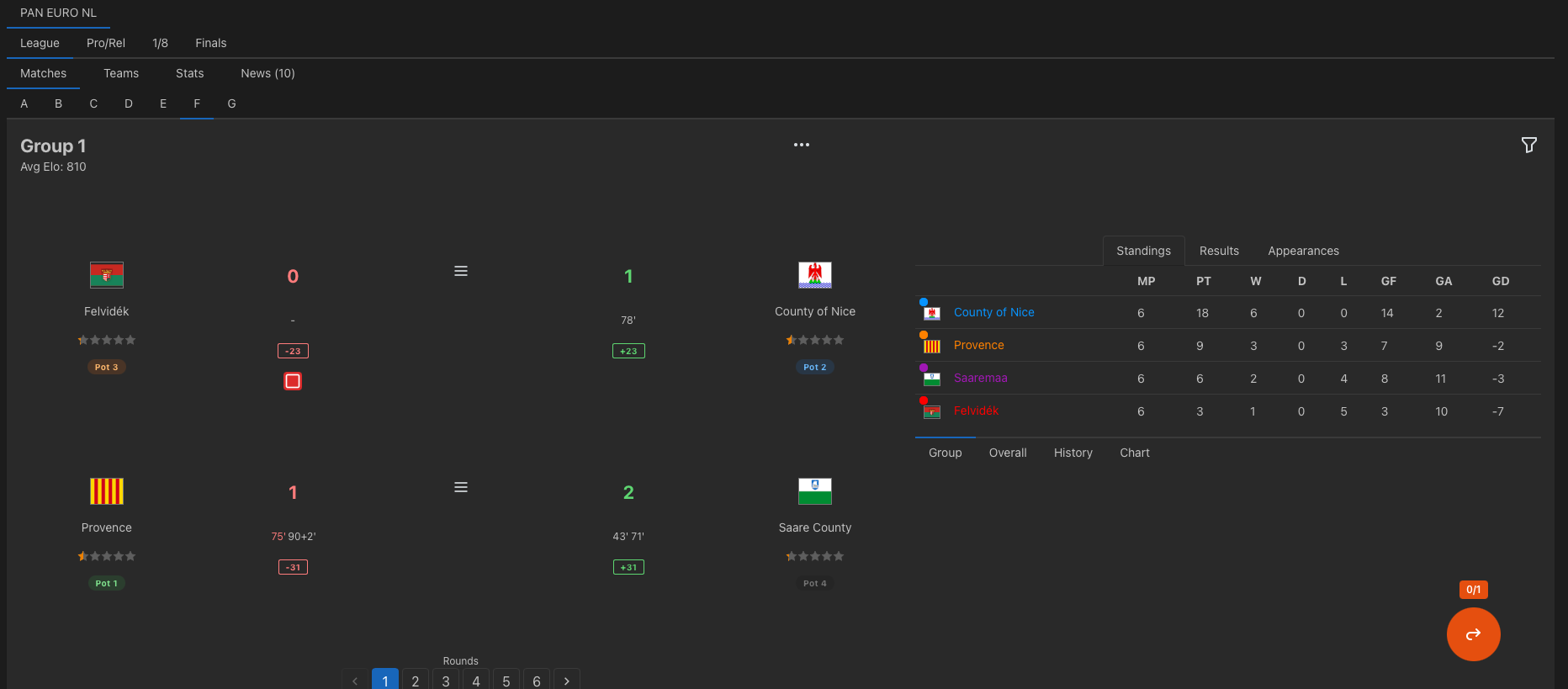Image resolution: width=1568 pixels, height=689 pixels.
Task: Click the Pot 2 badge under County of Nice
Action: pyautogui.click(x=815, y=367)
